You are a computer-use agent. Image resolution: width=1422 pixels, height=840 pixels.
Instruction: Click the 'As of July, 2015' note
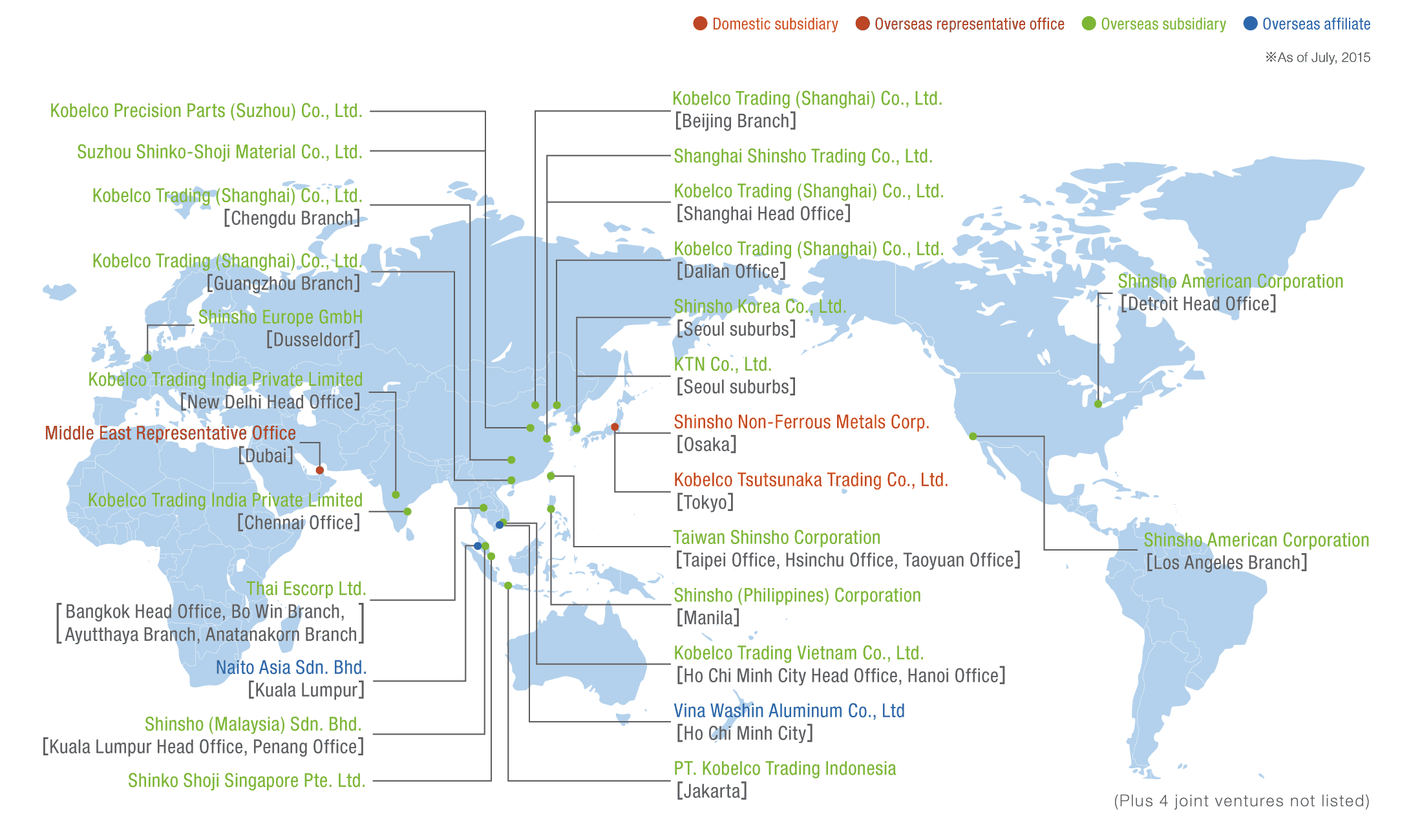click(x=1318, y=58)
